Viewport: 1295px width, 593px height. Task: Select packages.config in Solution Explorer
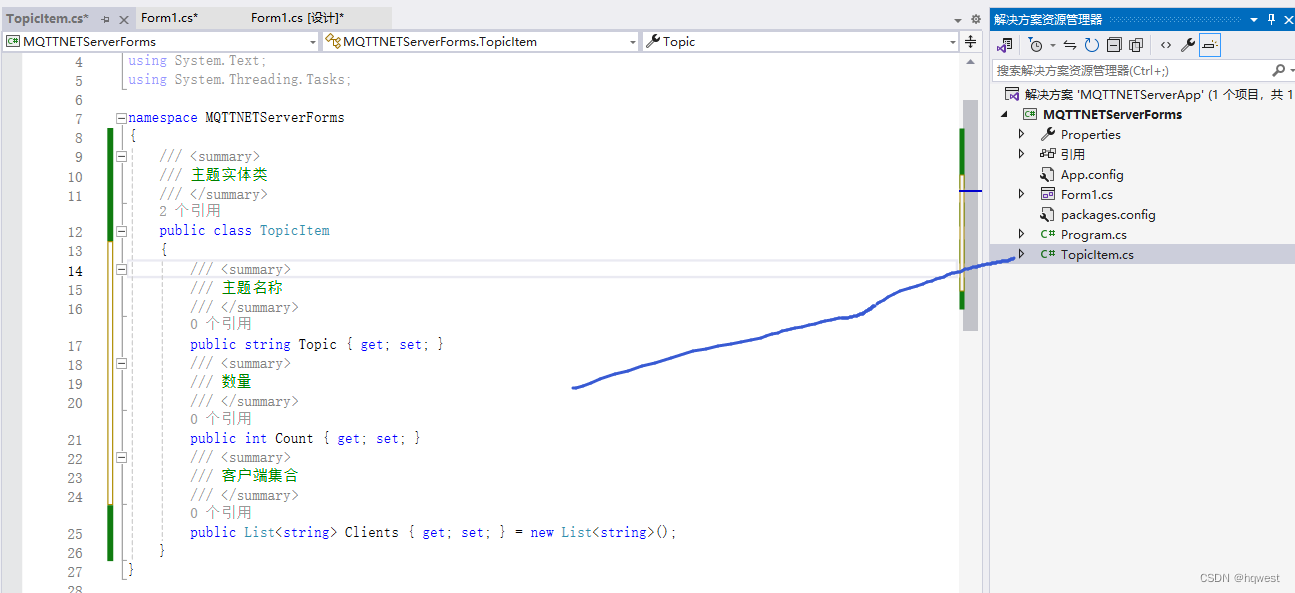click(1108, 214)
